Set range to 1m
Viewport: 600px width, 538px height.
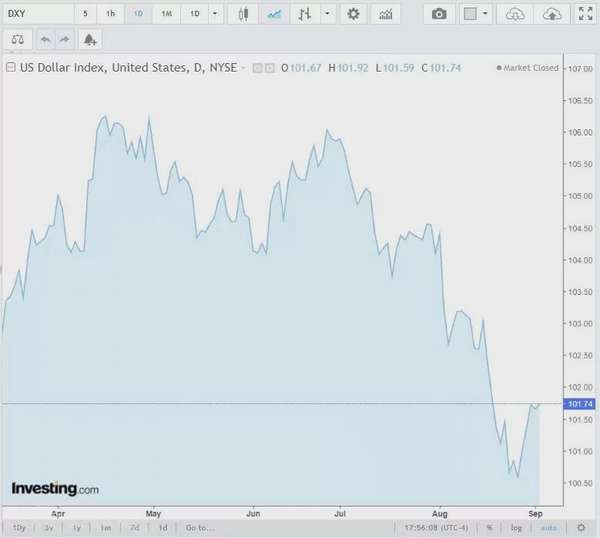(106, 528)
